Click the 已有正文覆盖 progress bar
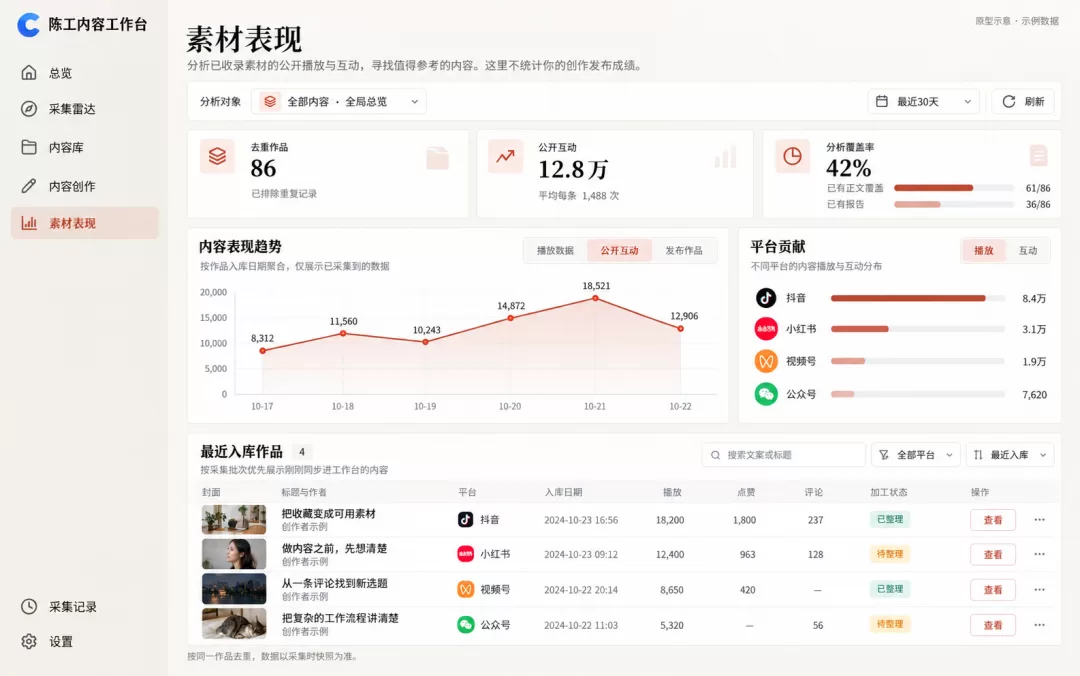The image size is (1080, 676). [x=953, y=187]
